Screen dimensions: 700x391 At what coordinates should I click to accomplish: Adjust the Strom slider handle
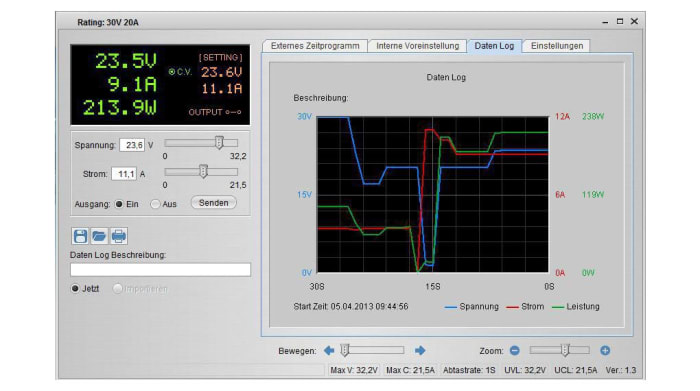tap(203, 171)
